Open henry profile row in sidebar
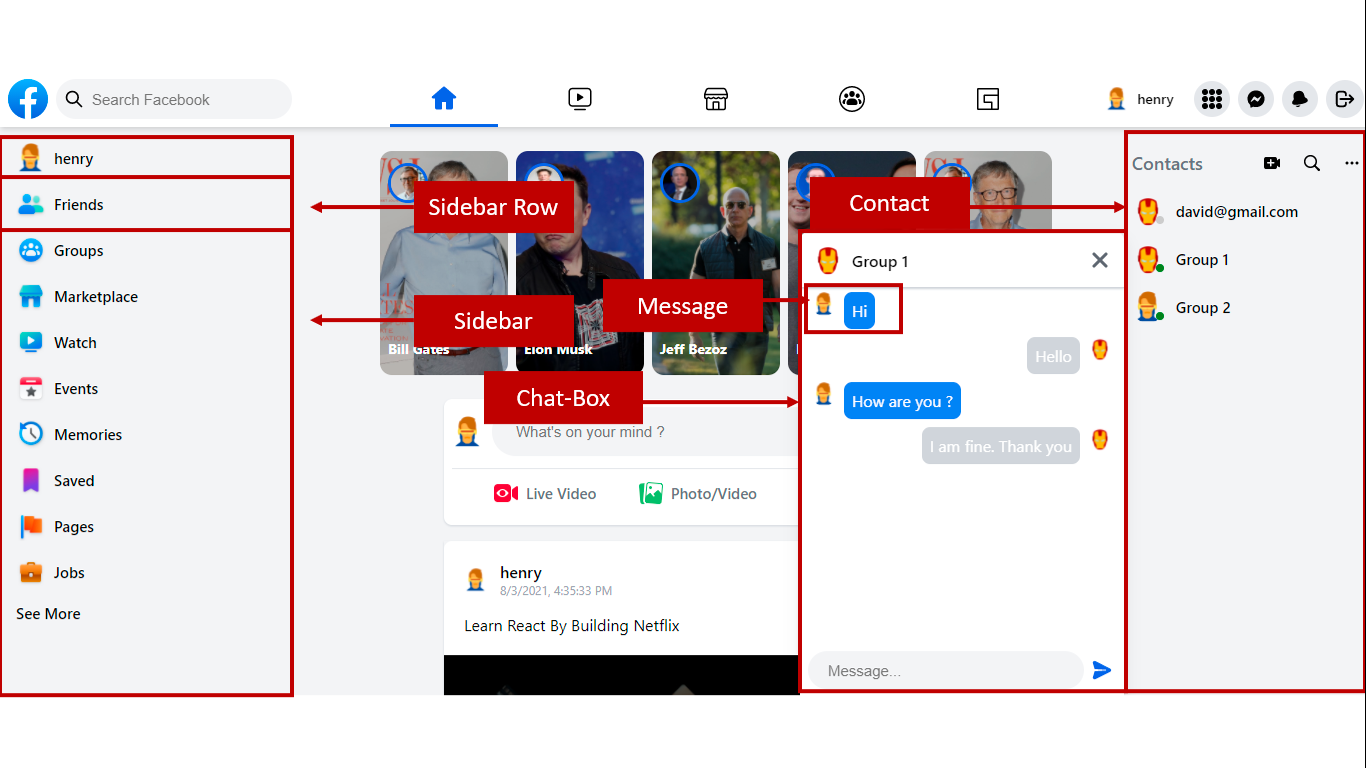1366x768 pixels. point(146,158)
